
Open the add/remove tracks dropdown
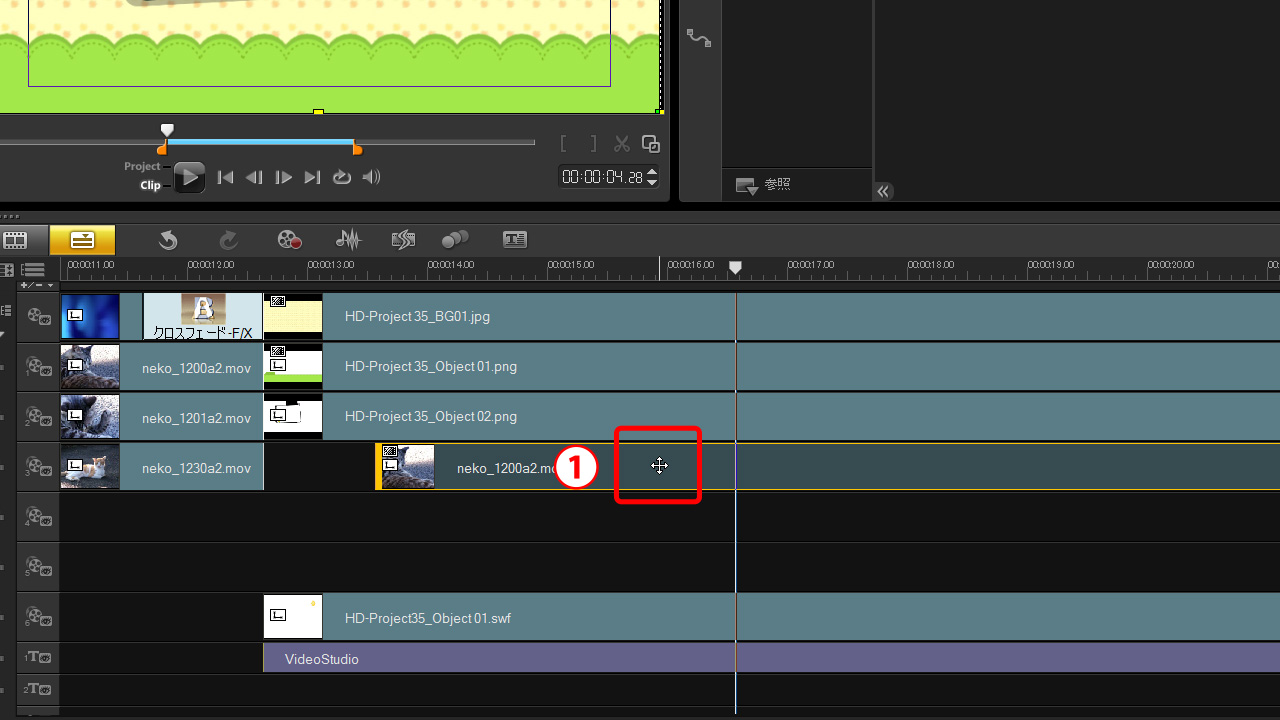37,285
